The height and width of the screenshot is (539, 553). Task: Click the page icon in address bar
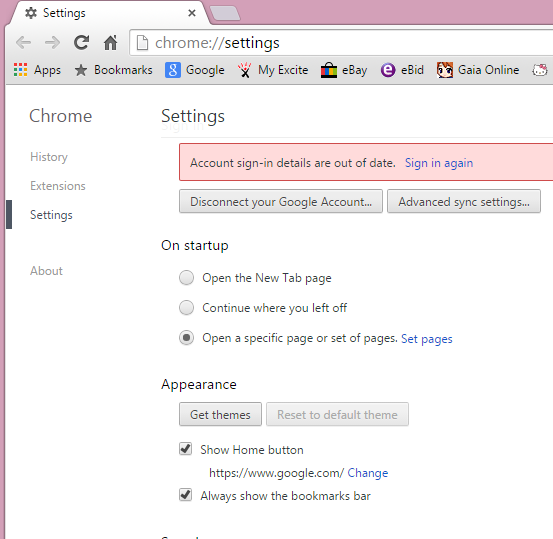tap(142, 43)
